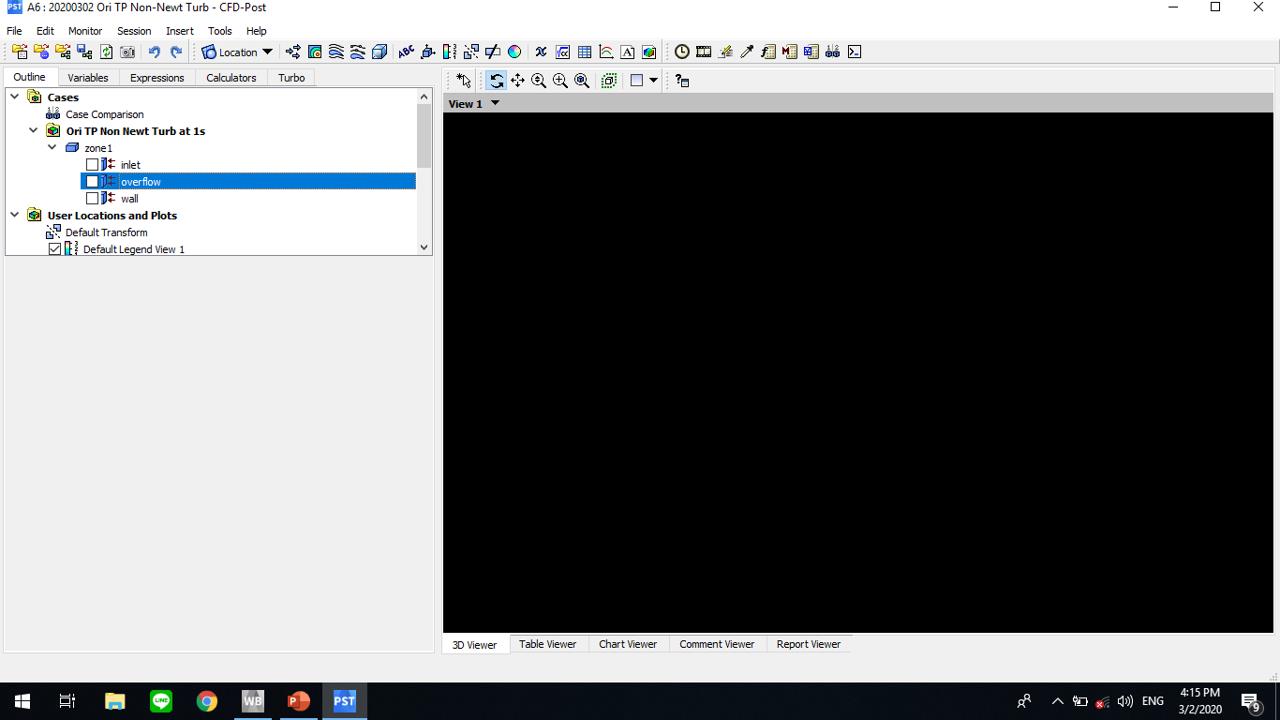Insert a Chart
This screenshot has width=1280, height=720.
[606, 52]
